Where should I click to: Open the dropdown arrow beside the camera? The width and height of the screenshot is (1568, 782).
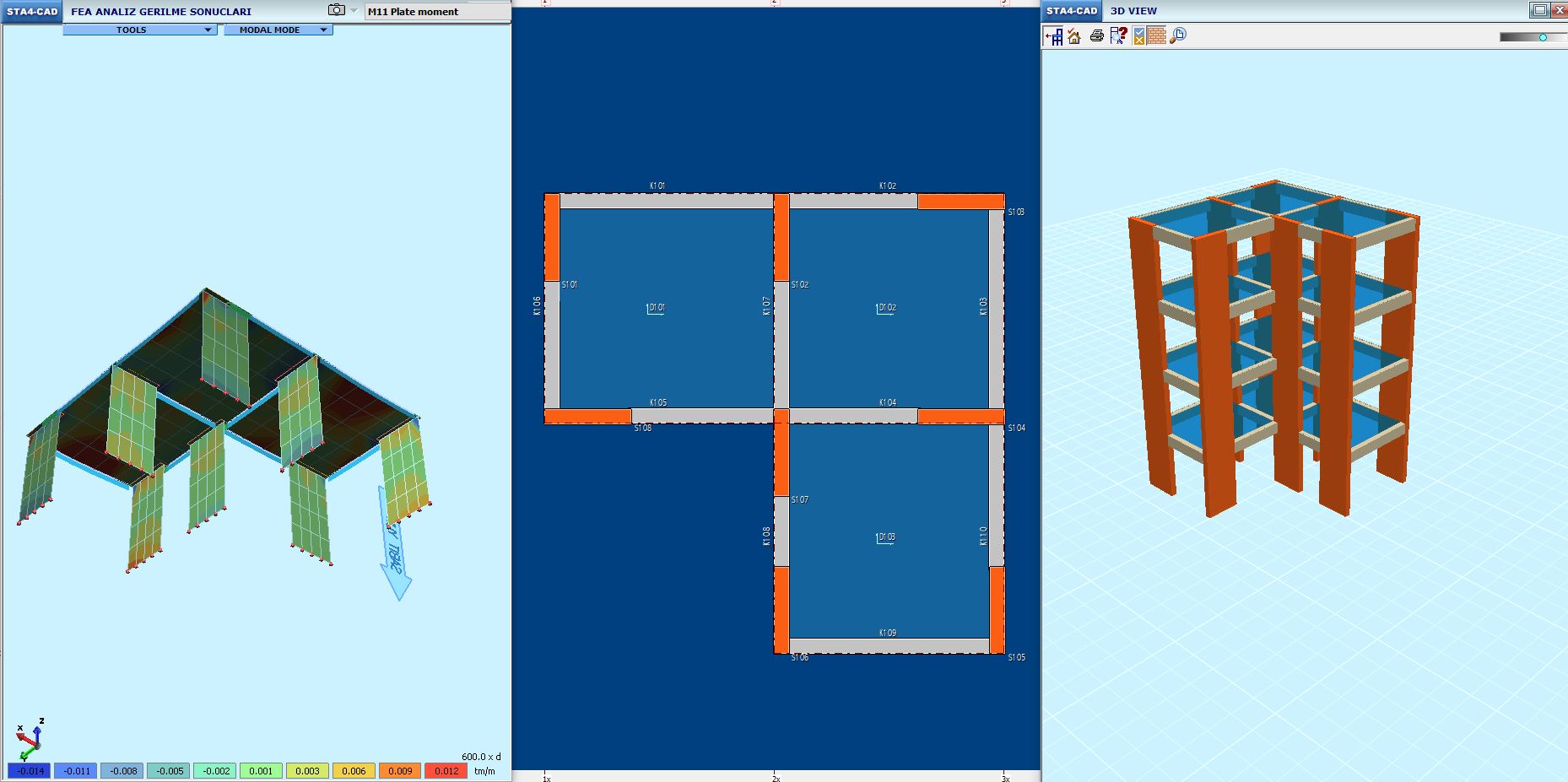354,11
